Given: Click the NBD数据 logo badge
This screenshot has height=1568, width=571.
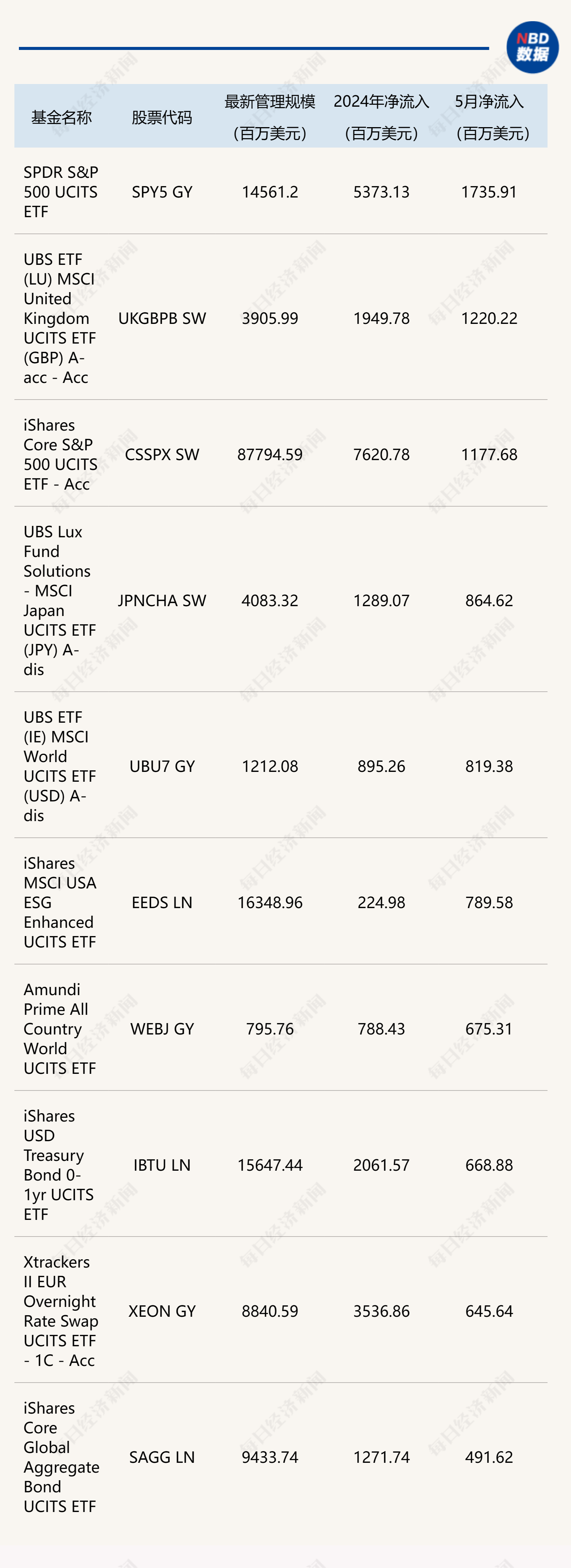Looking at the screenshot, I should point(532,47).
